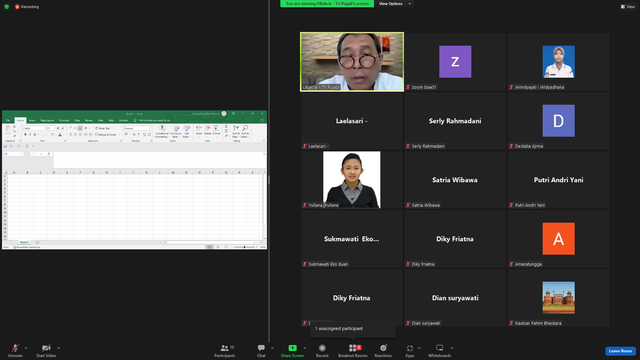640x360 pixels.
Task: Switch to Review tab in Excel
Action: tap(89, 120)
